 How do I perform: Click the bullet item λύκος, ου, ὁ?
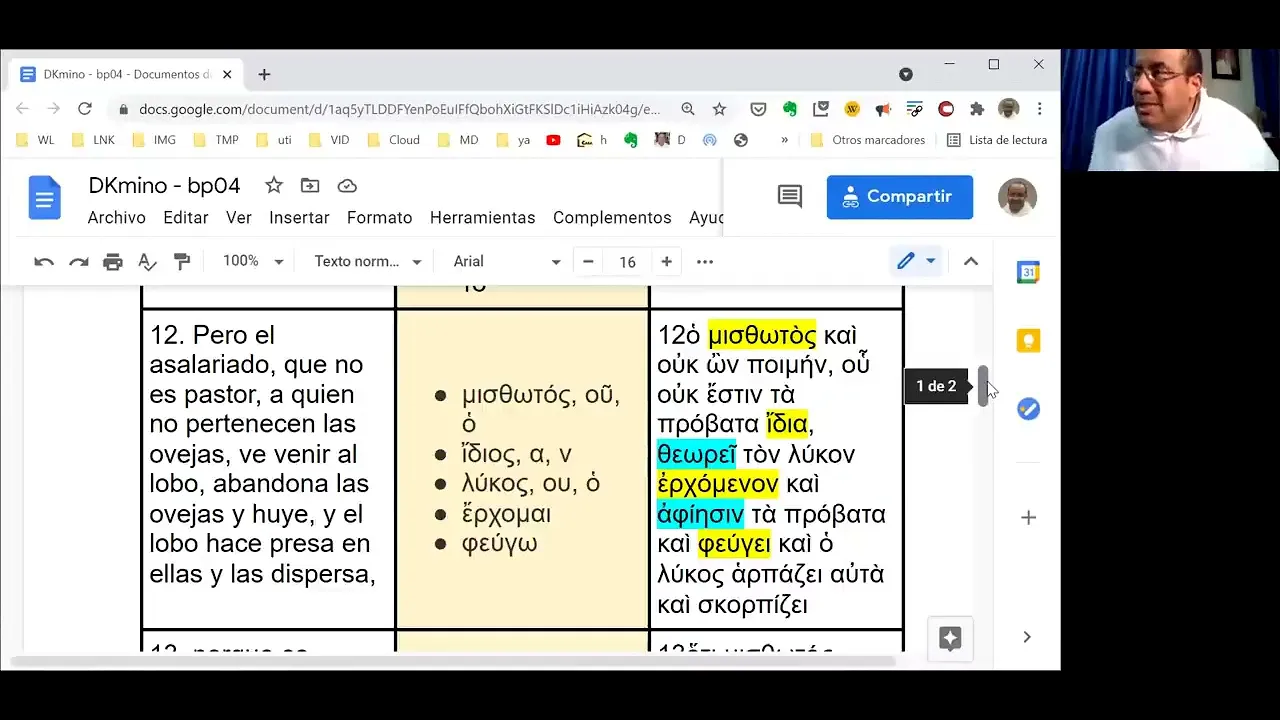click(x=531, y=483)
